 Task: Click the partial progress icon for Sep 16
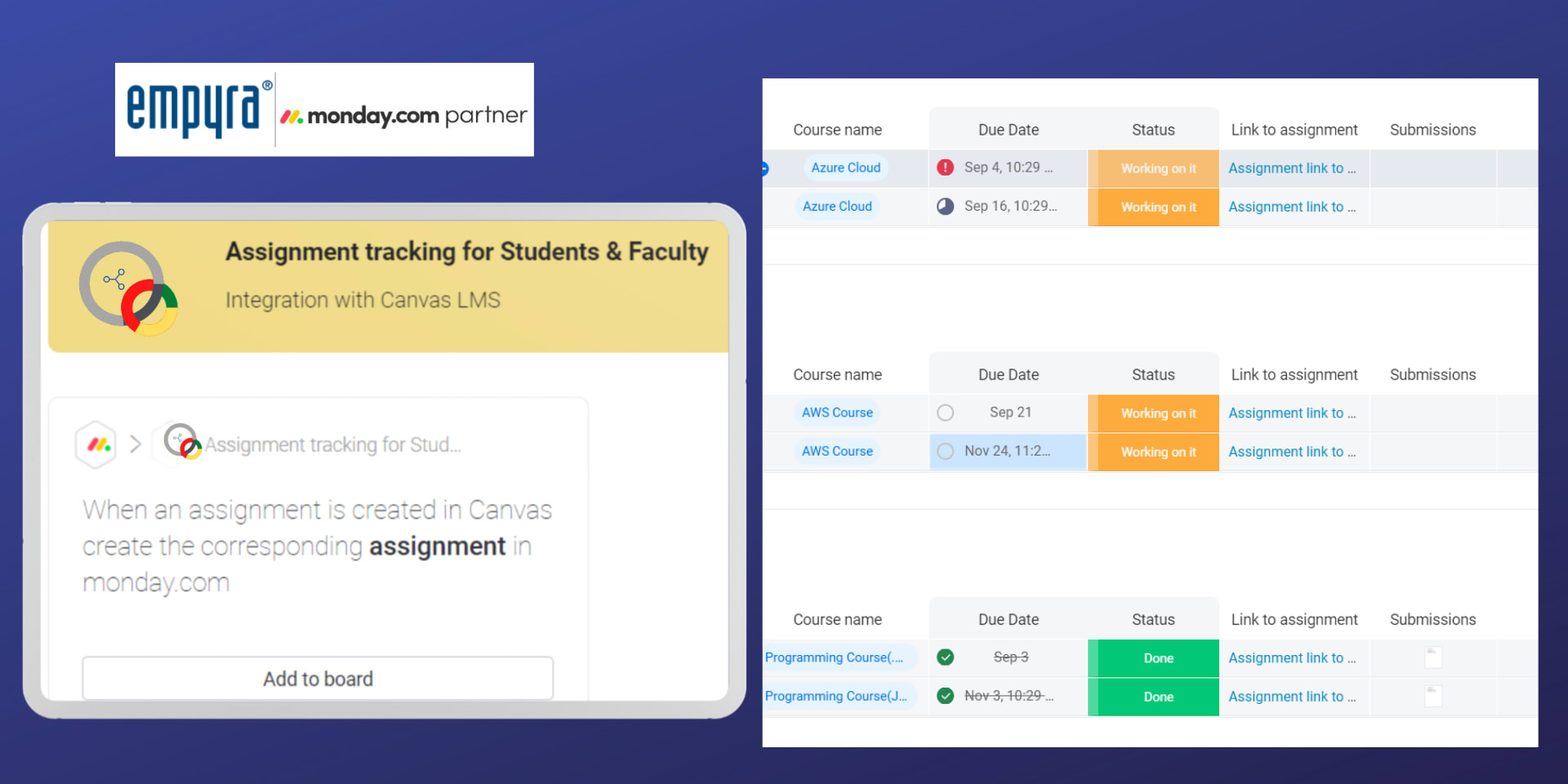point(945,206)
